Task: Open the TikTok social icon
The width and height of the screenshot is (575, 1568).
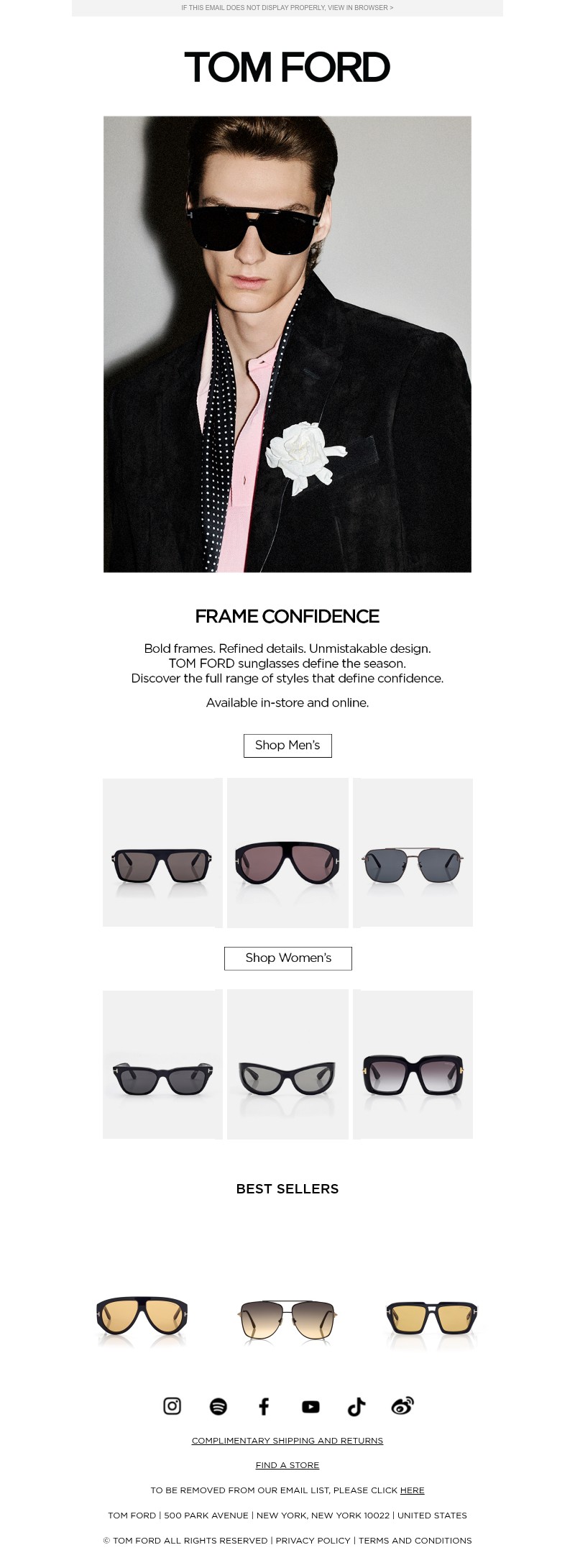Action: (356, 1406)
